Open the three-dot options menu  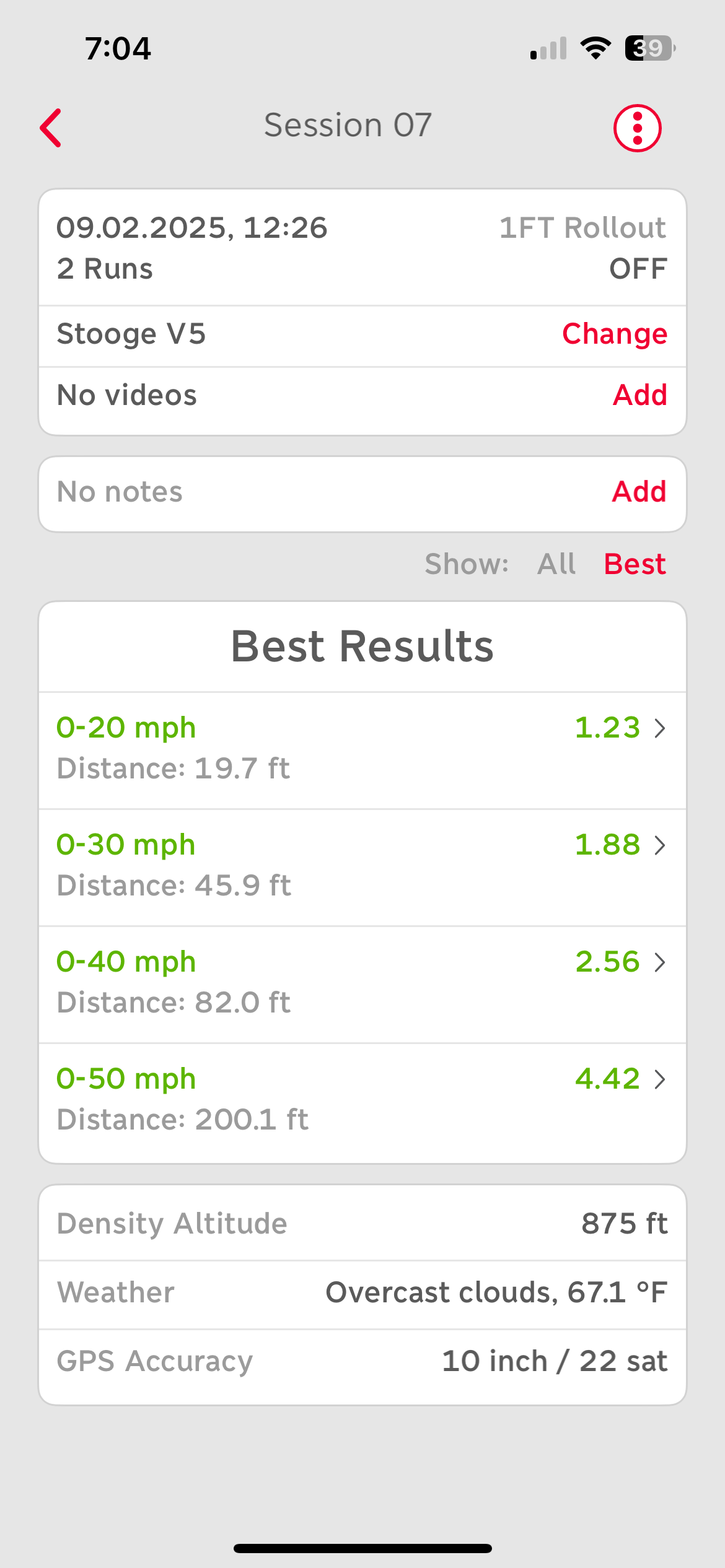tap(637, 128)
